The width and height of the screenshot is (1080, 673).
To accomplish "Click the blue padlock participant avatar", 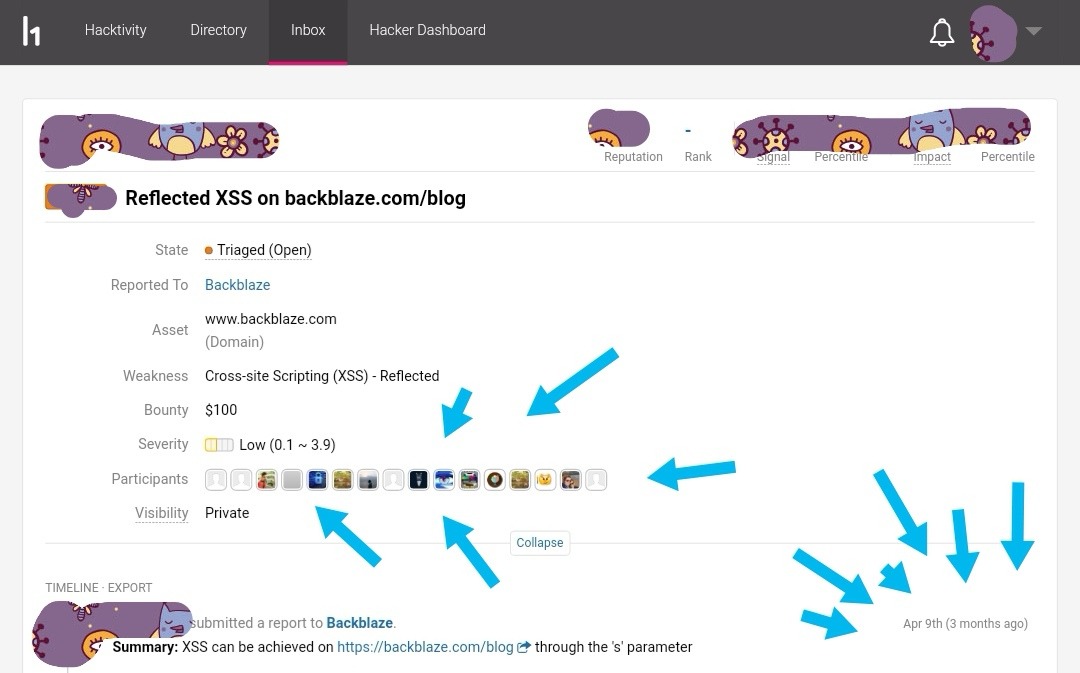I will point(317,480).
